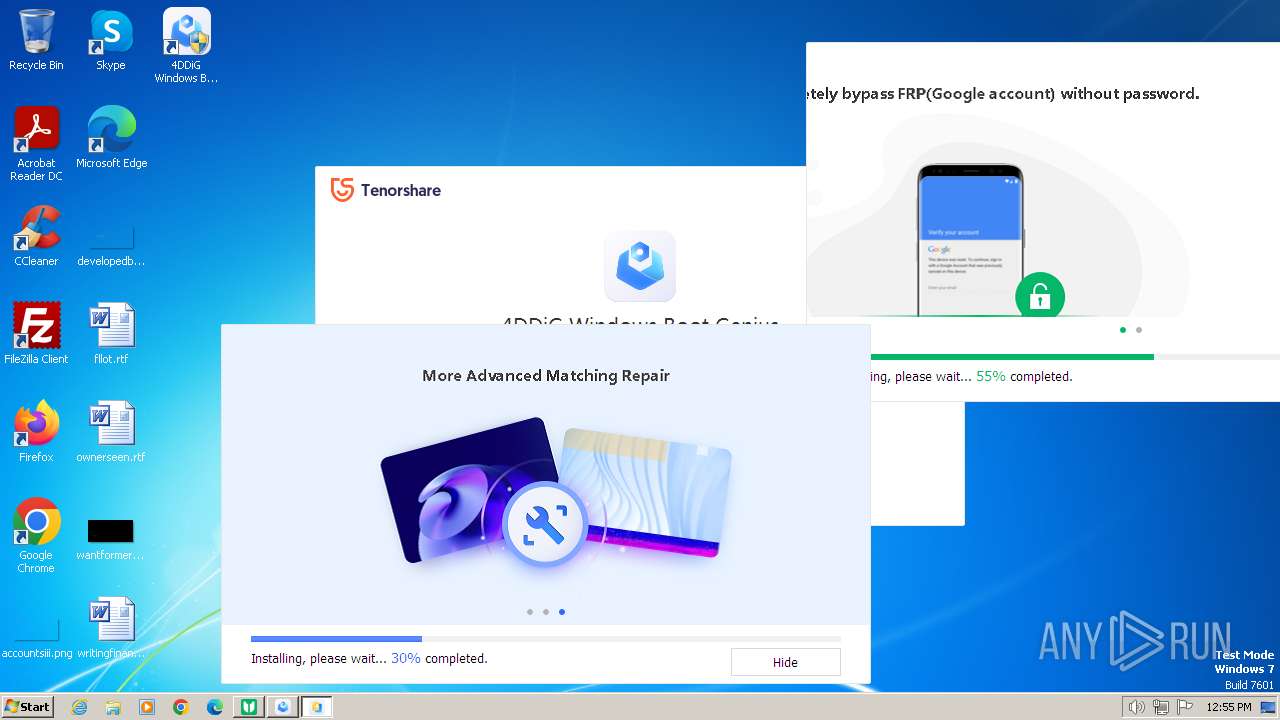This screenshot has height=720, width=1280.
Task: Switch to the 4DDiG taskbar button
Action: 283,707
